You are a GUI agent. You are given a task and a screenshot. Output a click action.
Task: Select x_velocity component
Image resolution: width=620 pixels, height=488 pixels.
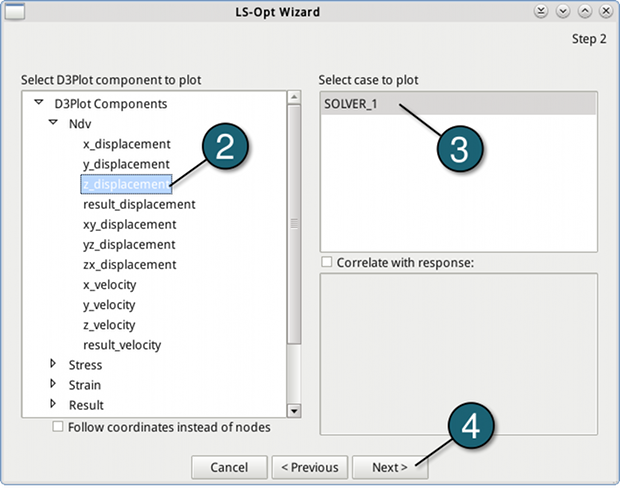click(x=110, y=285)
